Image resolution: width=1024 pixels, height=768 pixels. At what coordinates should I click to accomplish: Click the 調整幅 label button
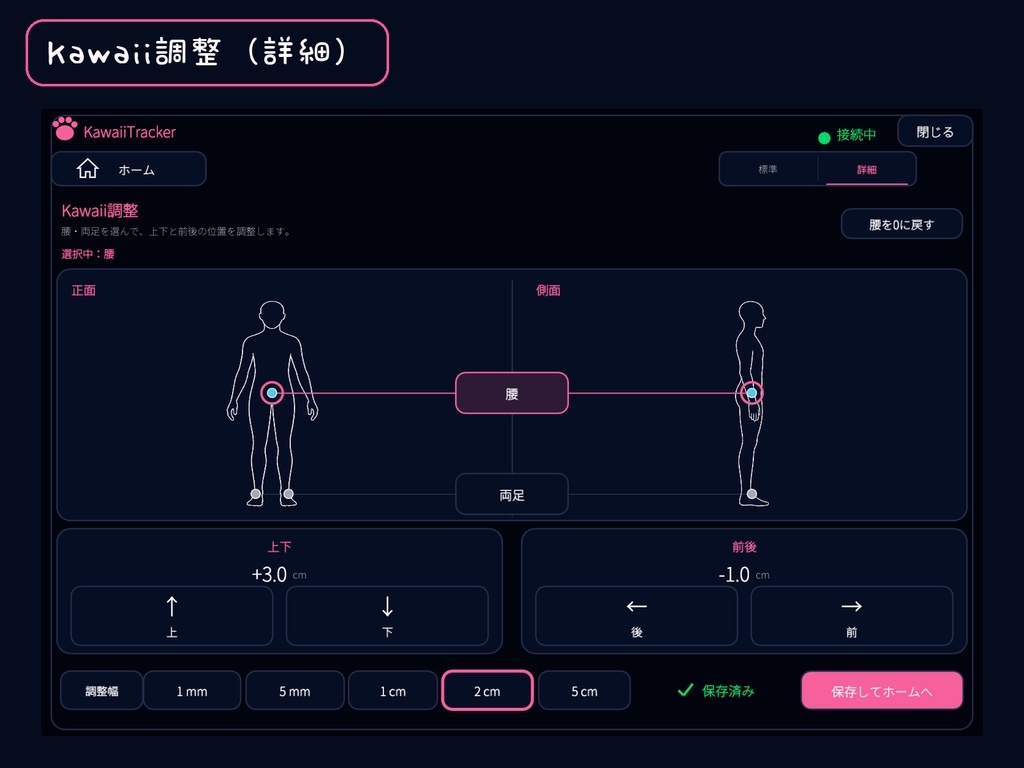coord(102,691)
